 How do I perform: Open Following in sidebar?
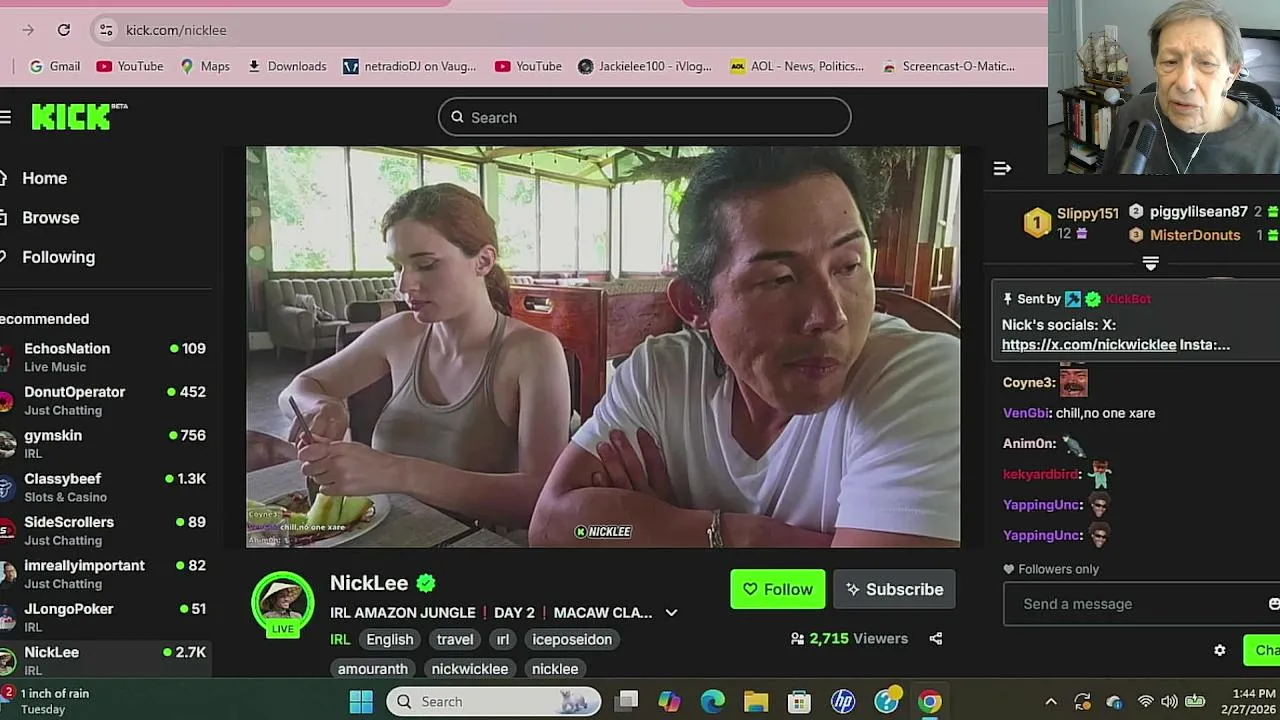(58, 257)
